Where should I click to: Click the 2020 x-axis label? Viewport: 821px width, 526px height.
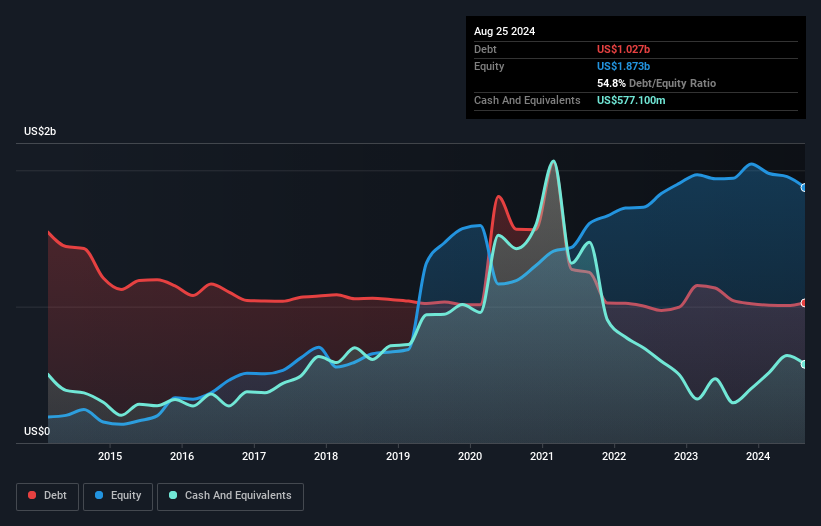point(470,456)
